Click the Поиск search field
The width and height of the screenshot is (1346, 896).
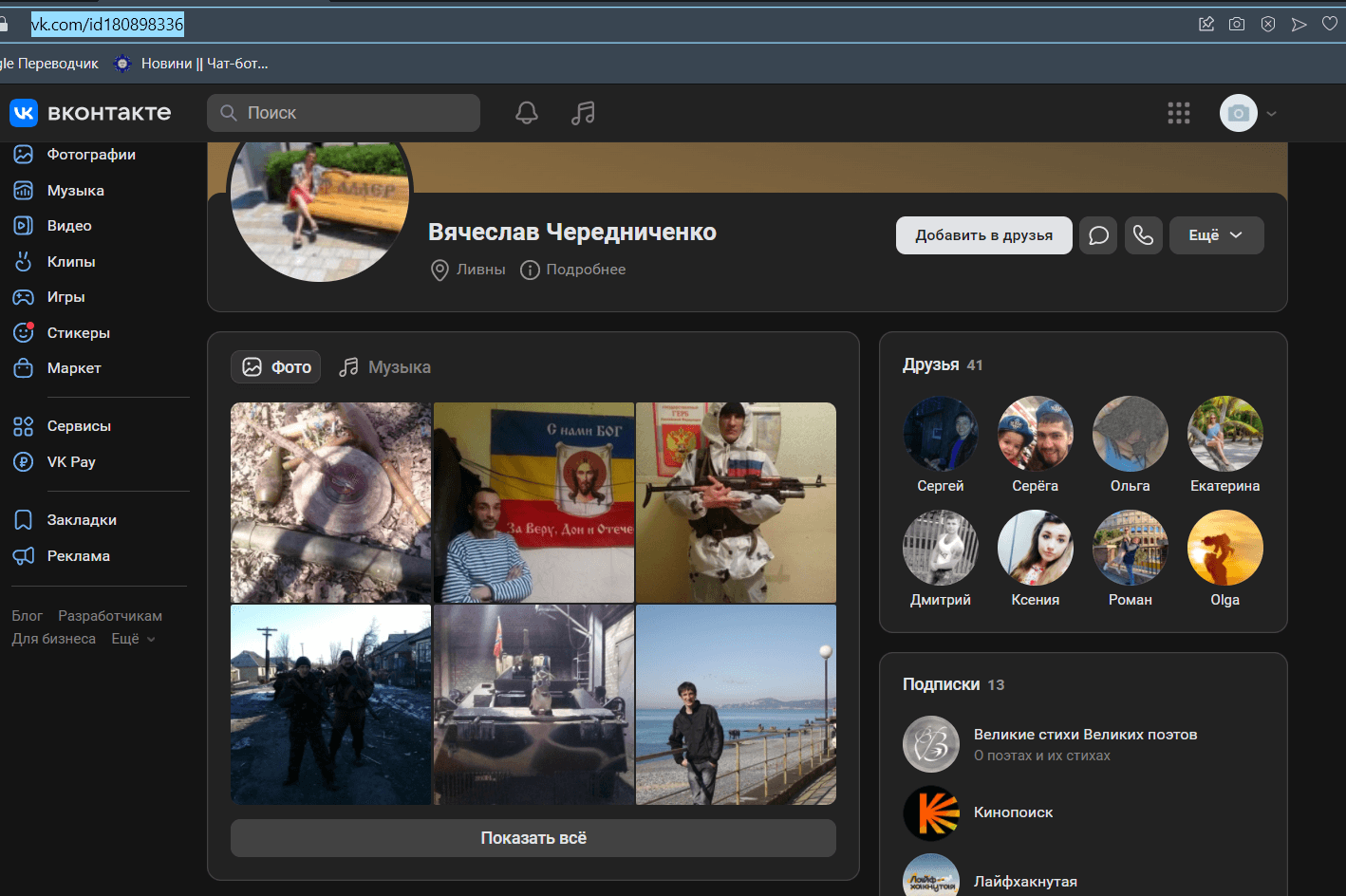344,113
